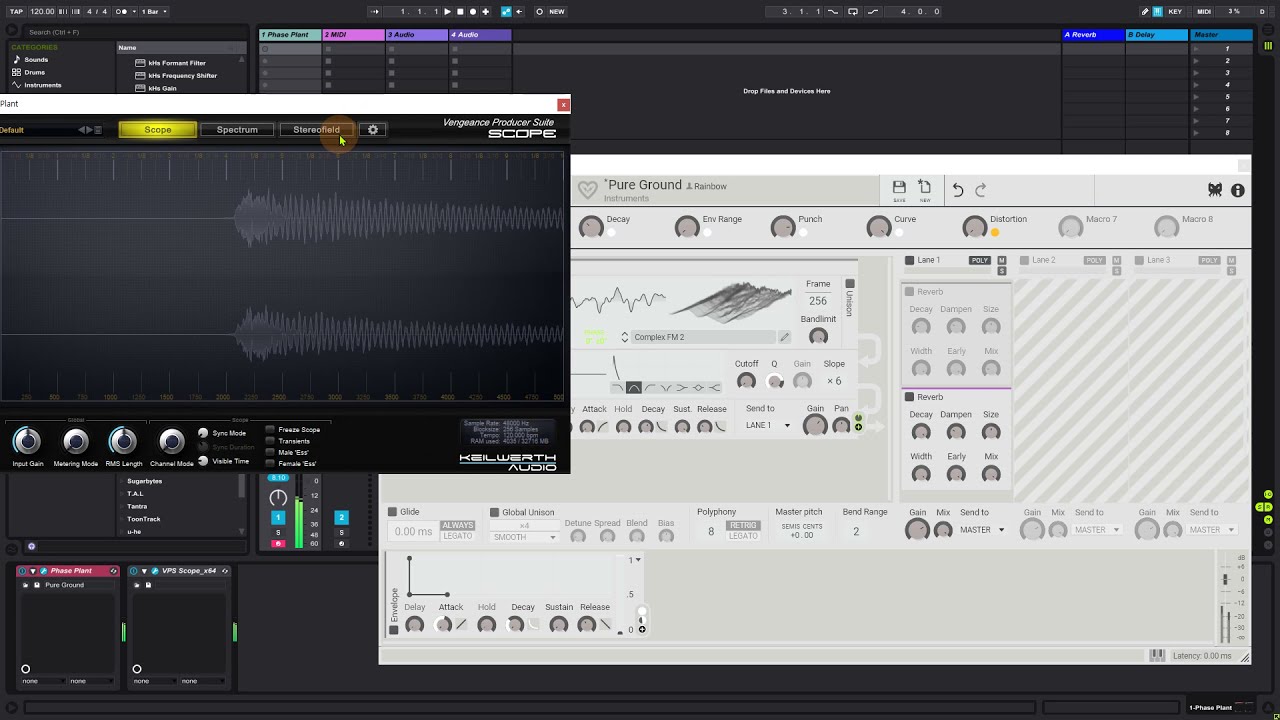Image resolution: width=1280 pixels, height=720 pixels.
Task: Adjust the Input Gain knob
Action: (x=27, y=441)
